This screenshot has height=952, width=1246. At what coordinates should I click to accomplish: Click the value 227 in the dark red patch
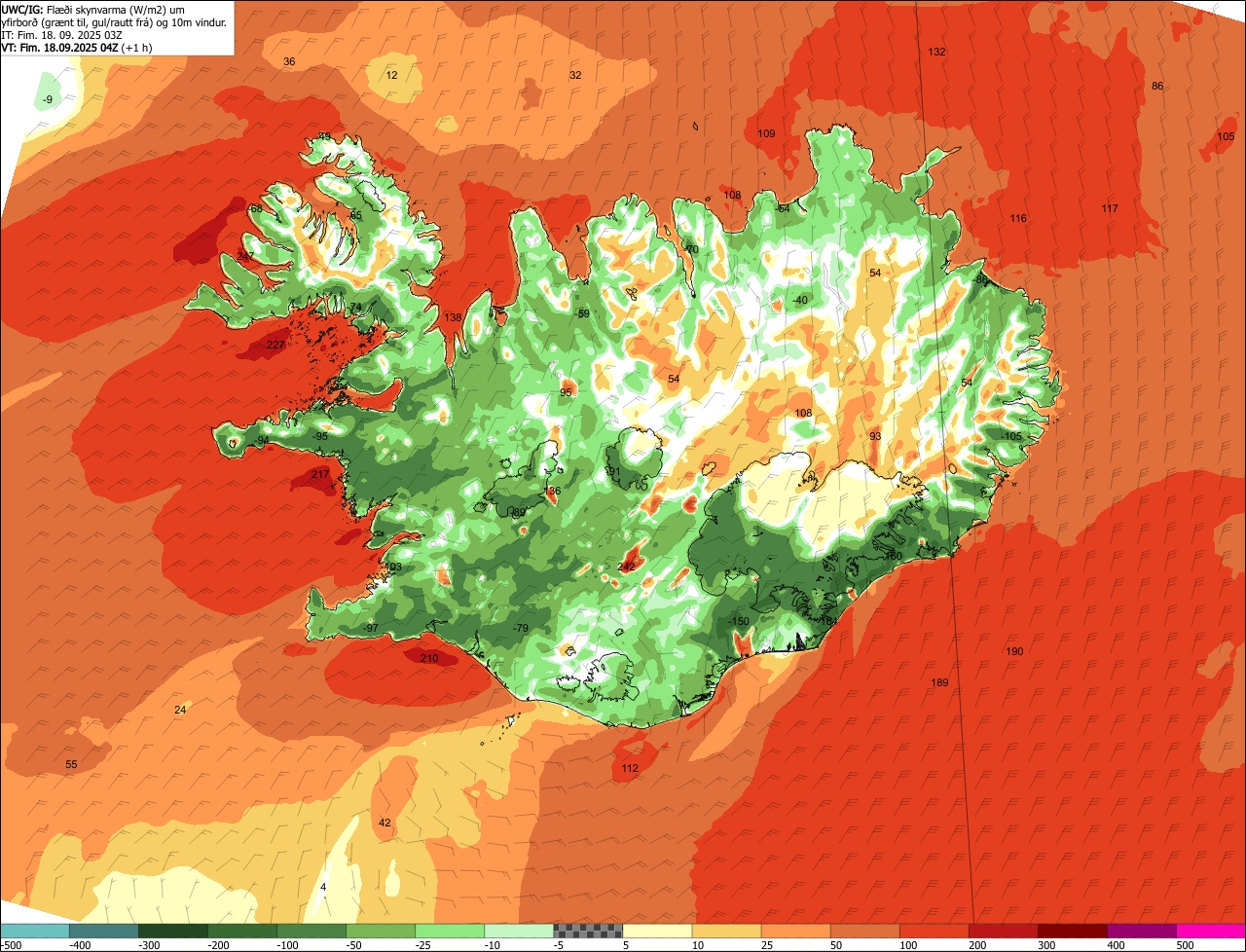275,346
